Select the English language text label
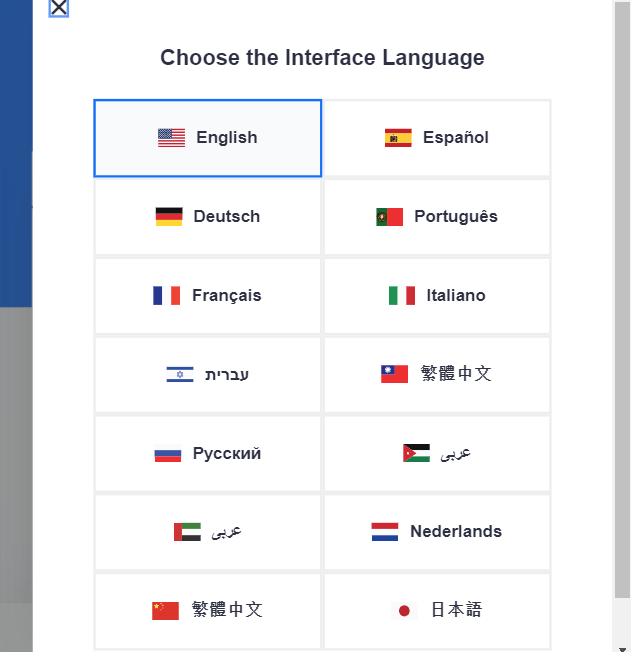The image size is (631, 652). coord(227,138)
